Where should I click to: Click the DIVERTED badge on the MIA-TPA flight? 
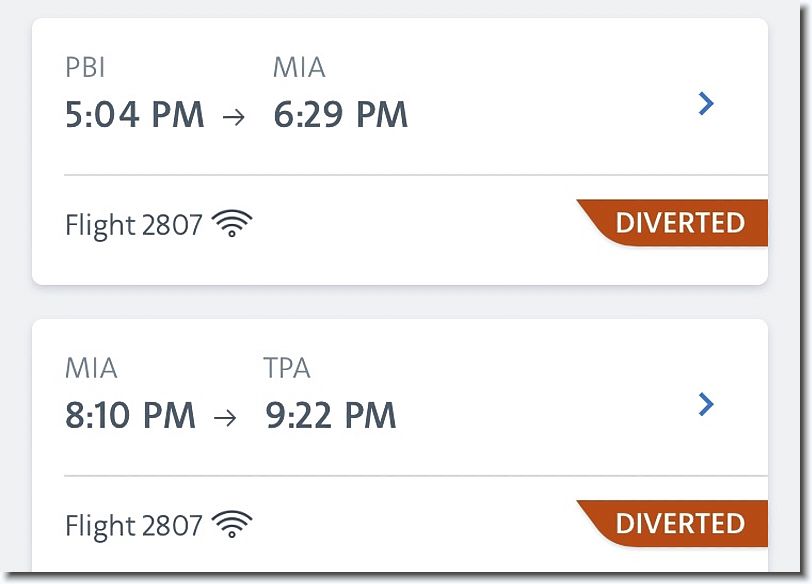[x=672, y=523]
